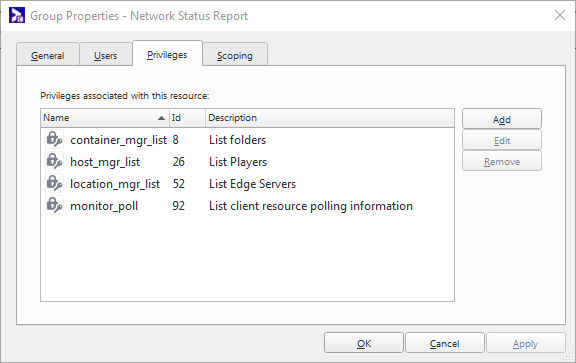Image resolution: width=576 pixels, height=363 pixels.
Task: Click the Id value 8
Action: pyautogui.click(x=176, y=140)
